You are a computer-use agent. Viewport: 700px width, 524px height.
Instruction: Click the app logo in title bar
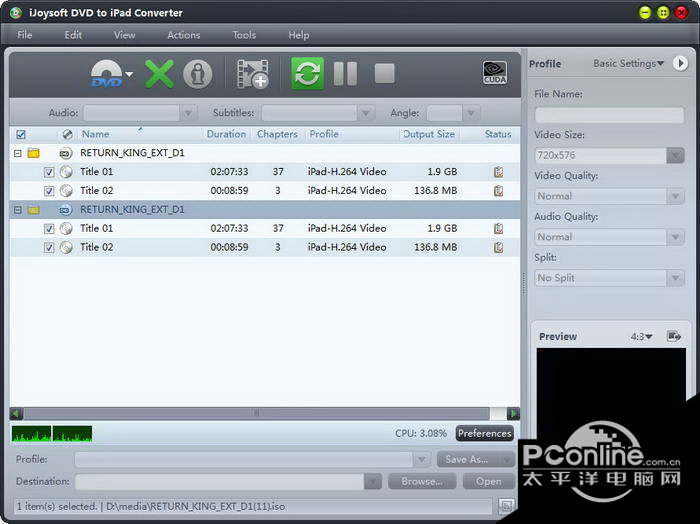15,13
